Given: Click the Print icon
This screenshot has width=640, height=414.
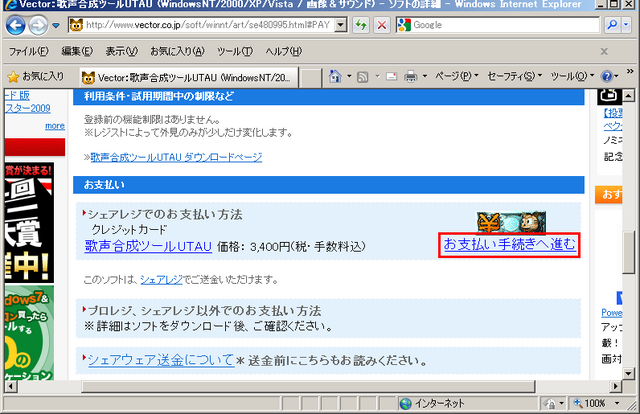Looking at the screenshot, I should 411,76.
